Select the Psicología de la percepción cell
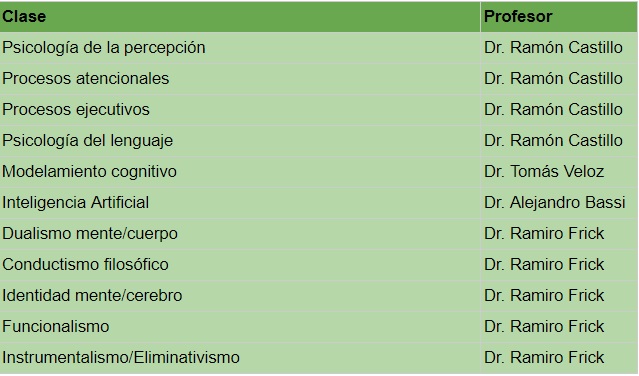Image resolution: width=639 pixels, height=376 pixels. 240,48
